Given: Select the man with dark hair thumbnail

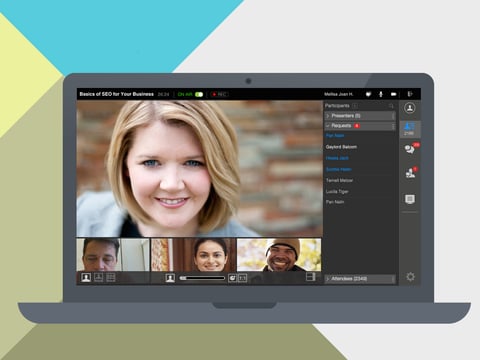Looking at the screenshot, I should (113, 255).
